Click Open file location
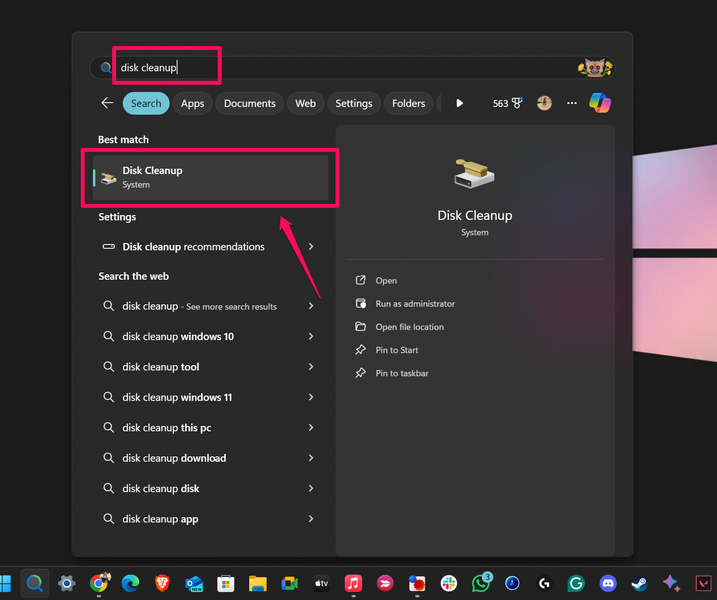This screenshot has width=717, height=600. click(409, 327)
